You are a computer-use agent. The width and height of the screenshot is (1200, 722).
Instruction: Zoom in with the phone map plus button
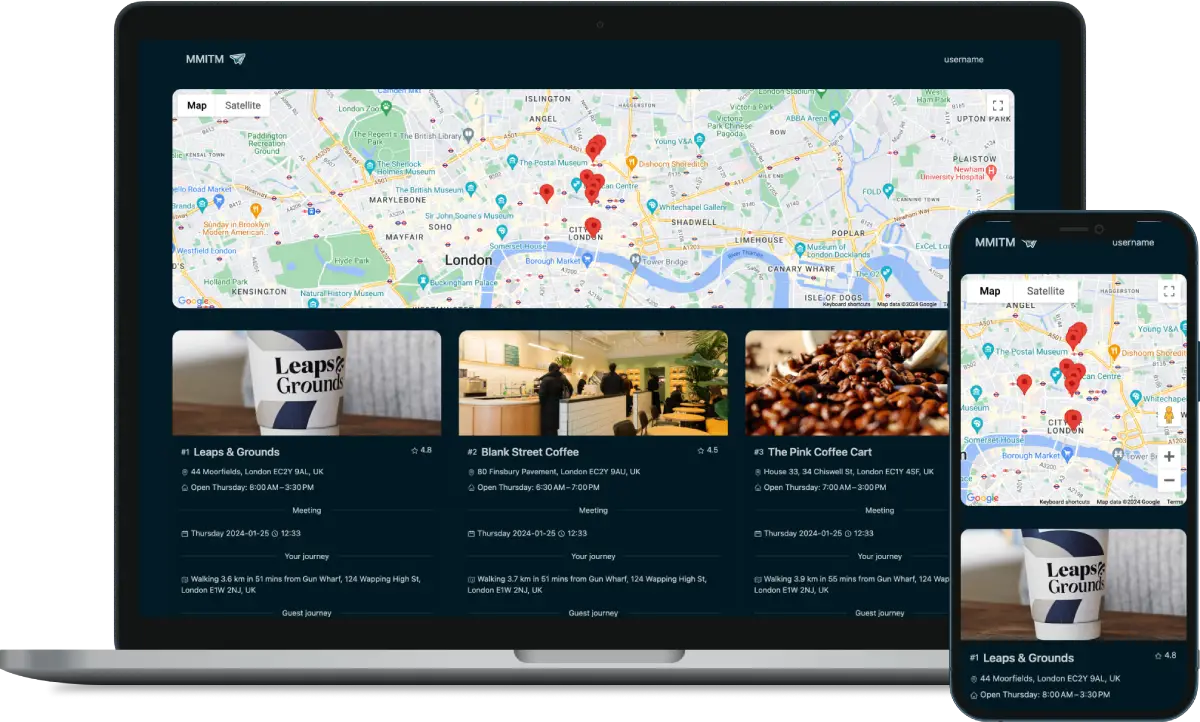(1168, 456)
